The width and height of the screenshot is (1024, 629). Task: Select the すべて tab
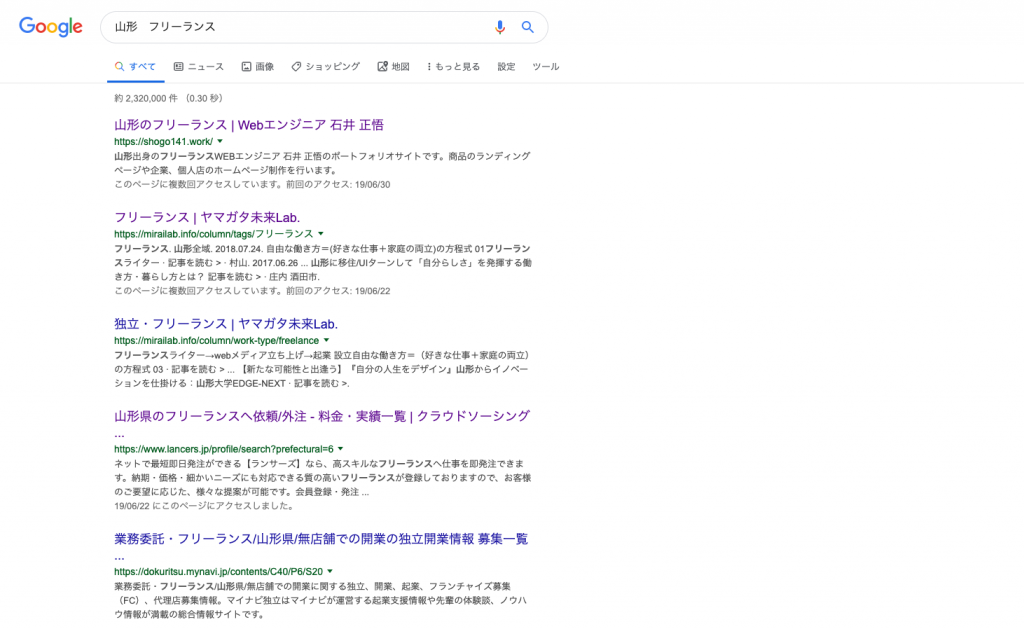click(x=135, y=67)
